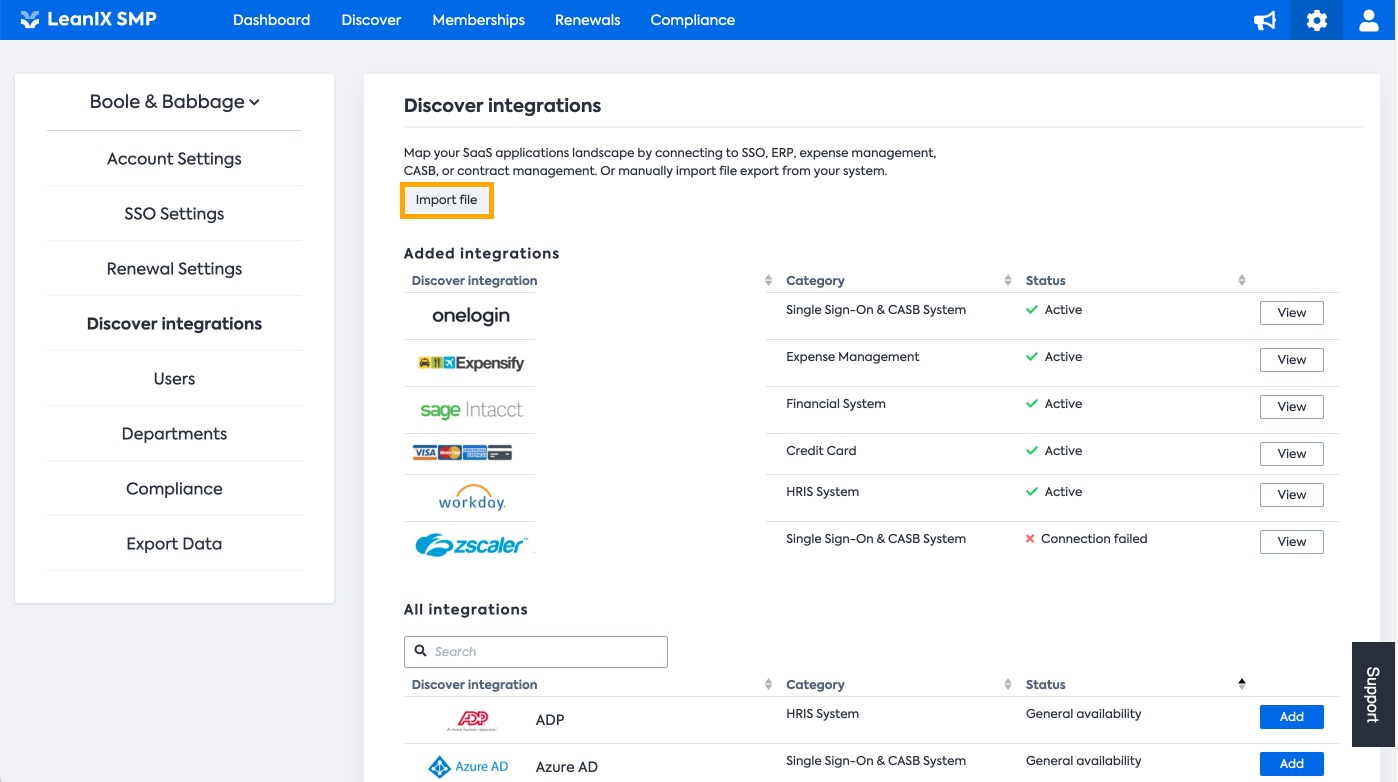Click the LeanIX SMP logo

(x=88, y=19)
